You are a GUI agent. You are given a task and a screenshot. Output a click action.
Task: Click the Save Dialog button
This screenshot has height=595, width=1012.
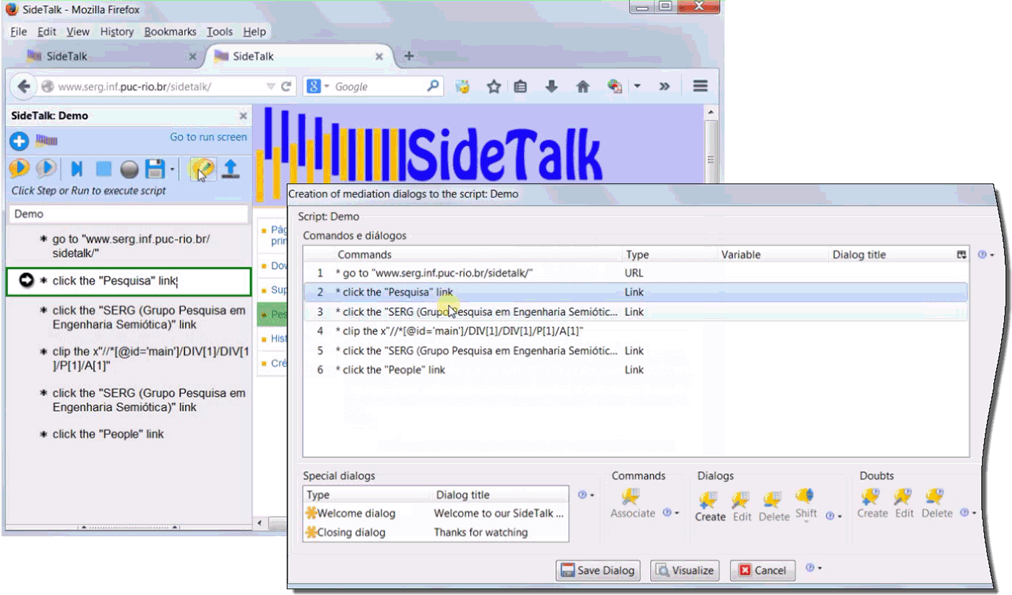click(x=598, y=570)
